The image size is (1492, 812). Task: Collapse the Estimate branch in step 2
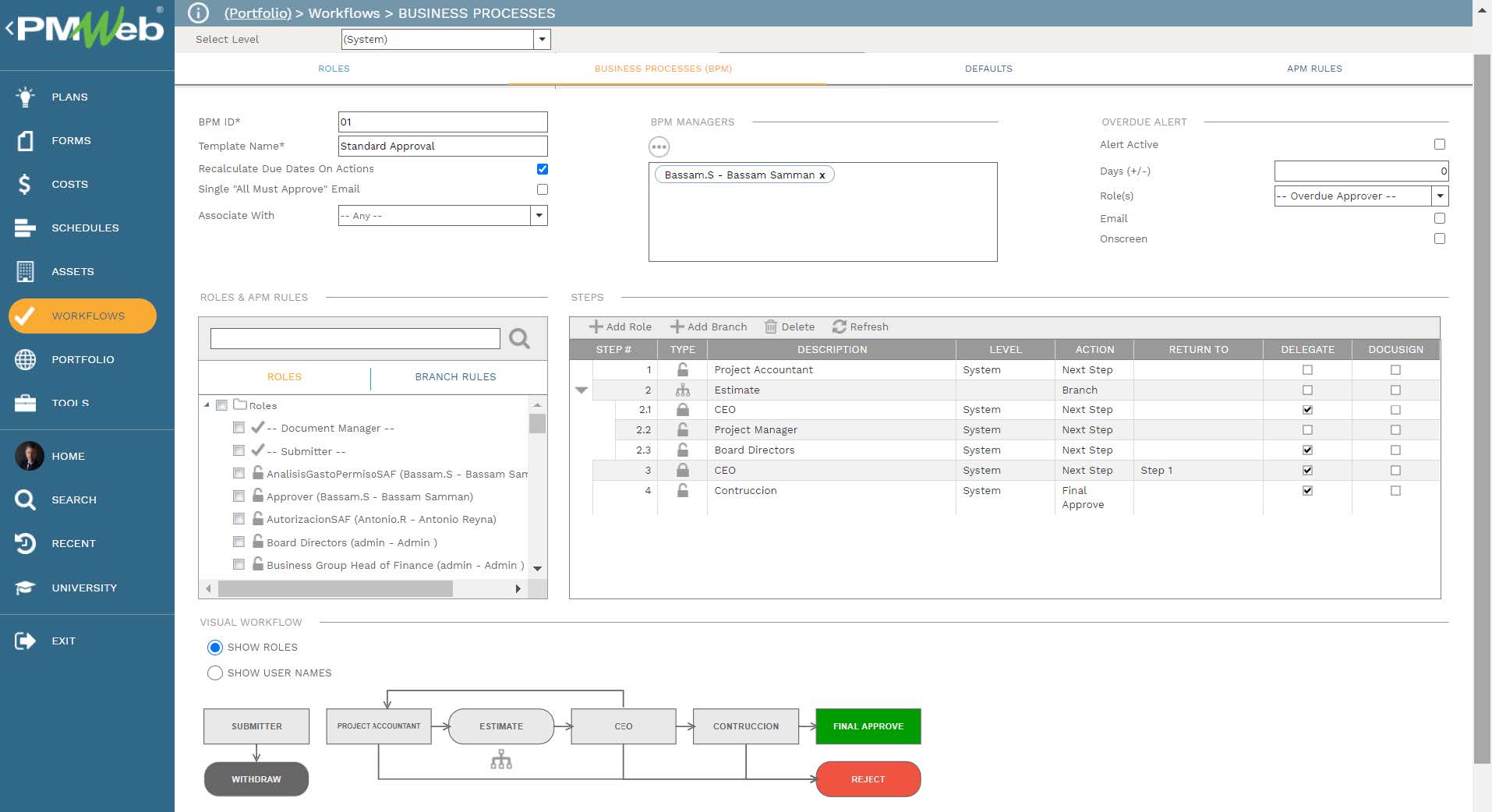pyautogui.click(x=582, y=390)
